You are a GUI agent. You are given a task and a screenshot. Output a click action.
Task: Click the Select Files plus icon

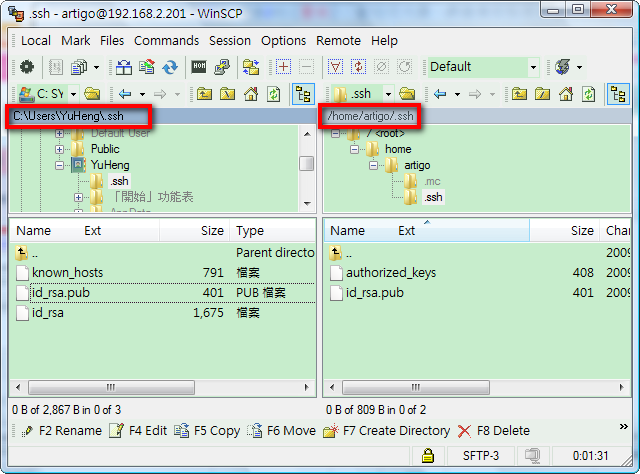(x=283, y=67)
